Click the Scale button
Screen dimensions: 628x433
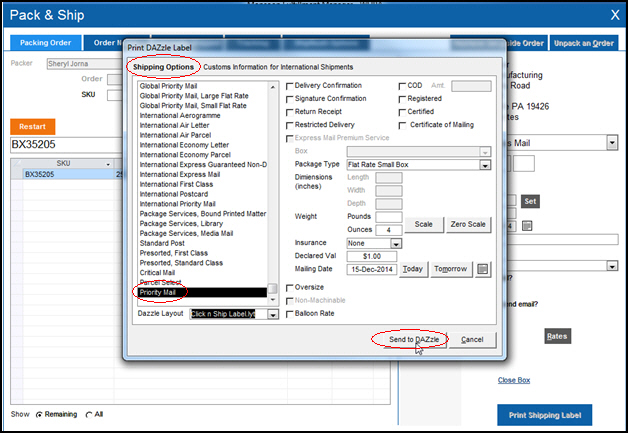[x=423, y=224]
